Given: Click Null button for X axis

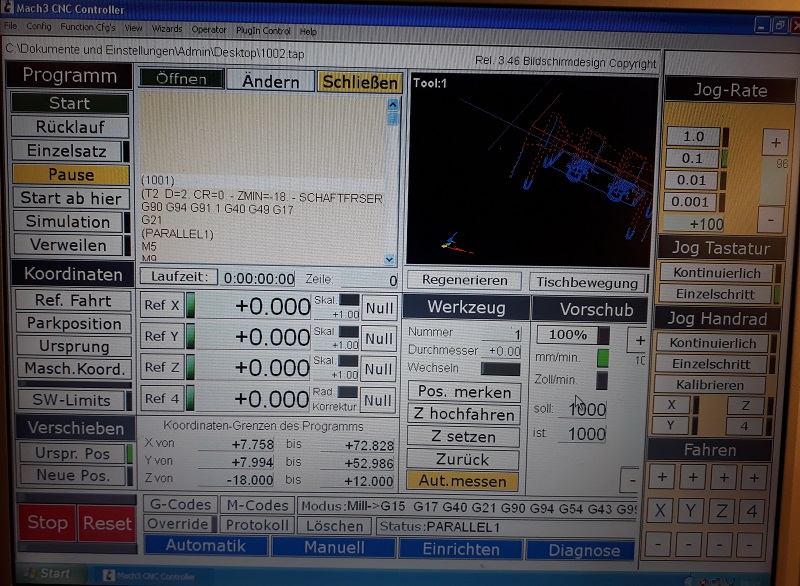Looking at the screenshot, I should pyautogui.click(x=379, y=308).
